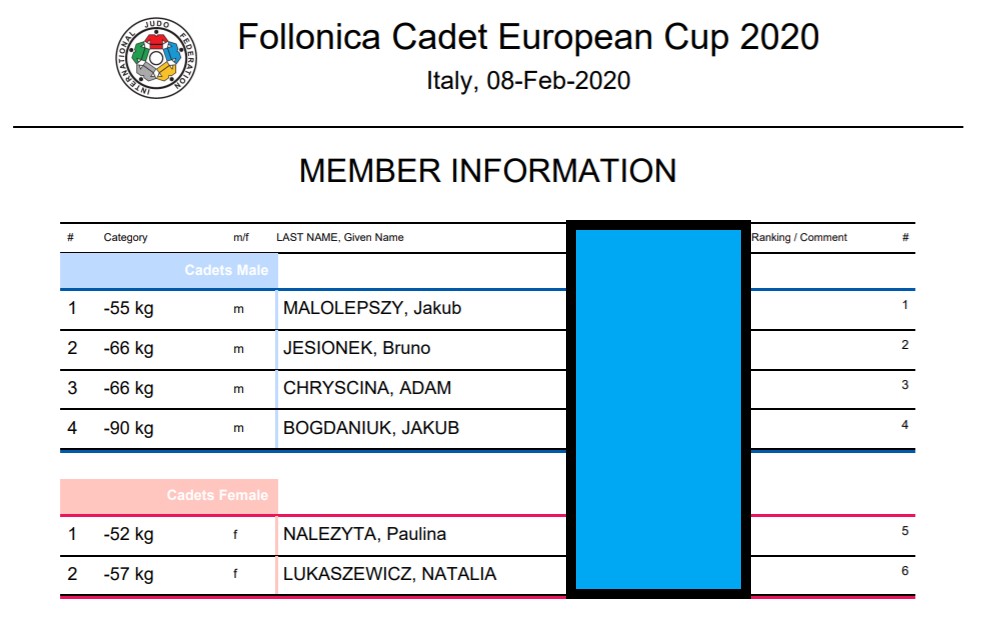
Task: Click the name NALEZYTA, Paulina
Action: click(365, 534)
